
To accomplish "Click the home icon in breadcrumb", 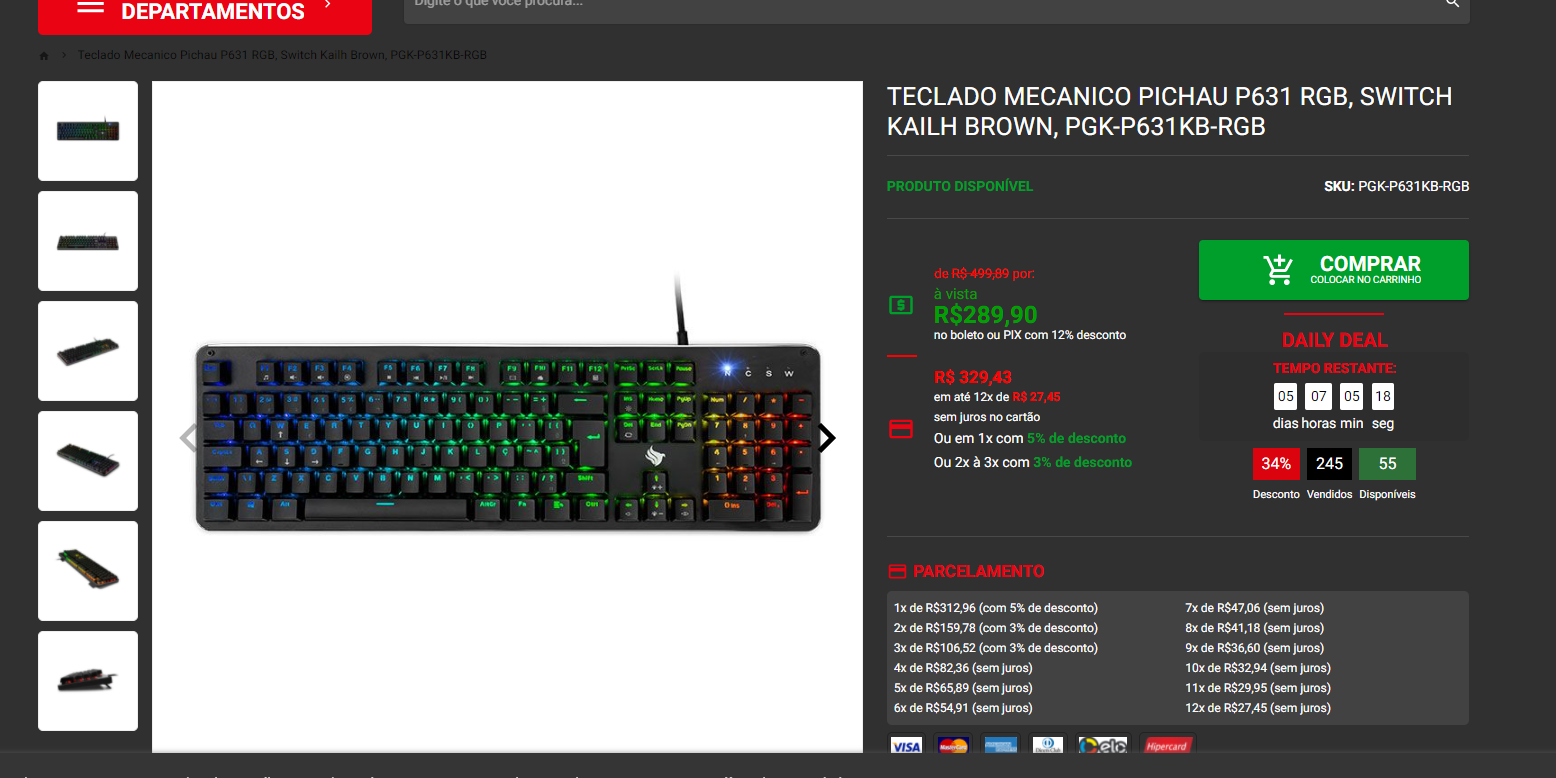I will (44, 55).
